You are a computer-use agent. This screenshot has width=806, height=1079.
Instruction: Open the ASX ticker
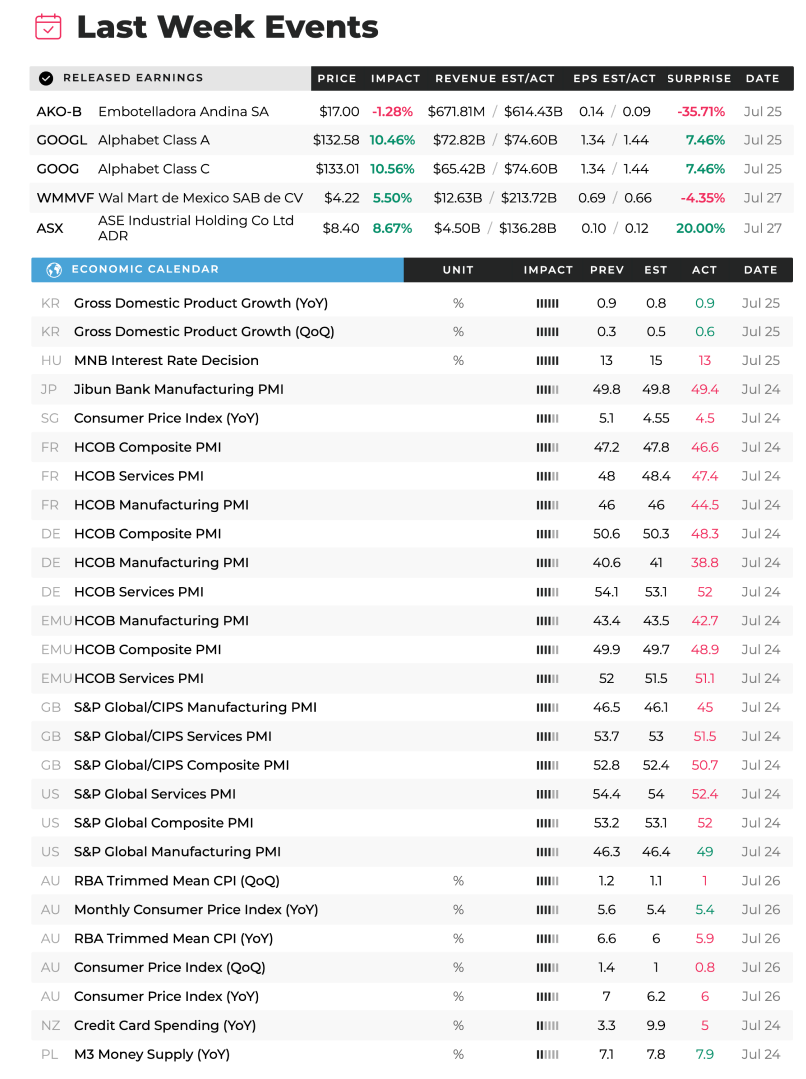click(x=50, y=228)
